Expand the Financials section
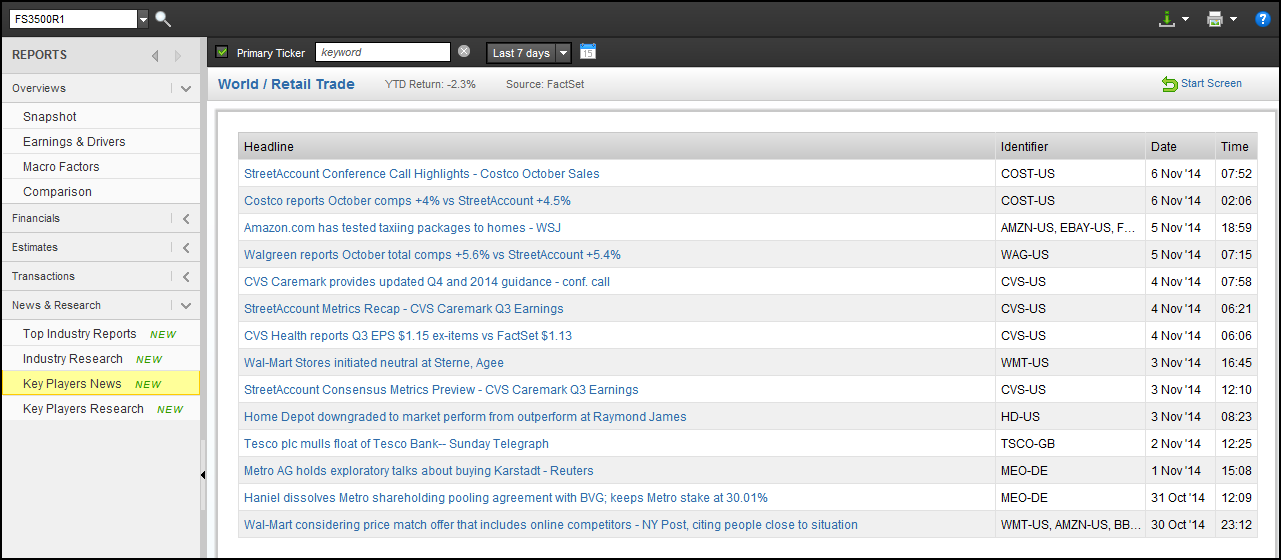The height and width of the screenshot is (560, 1281). point(186,219)
